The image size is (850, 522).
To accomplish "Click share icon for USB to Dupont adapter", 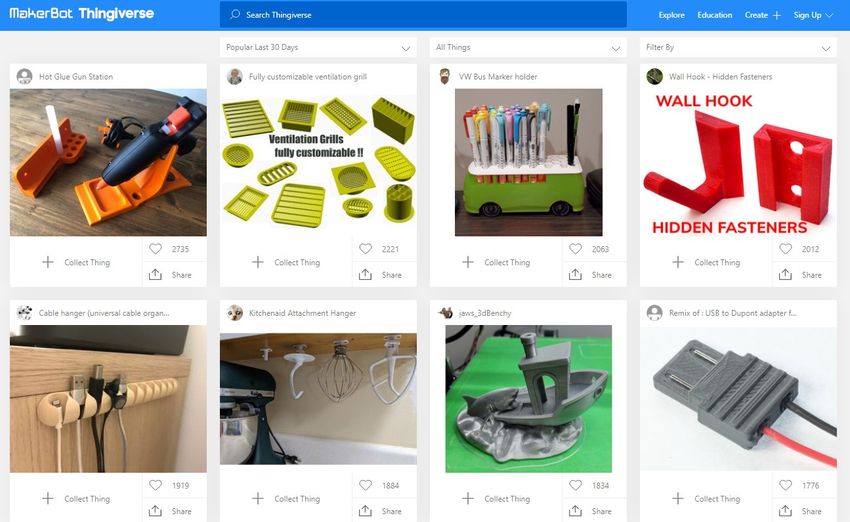I will point(785,511).
